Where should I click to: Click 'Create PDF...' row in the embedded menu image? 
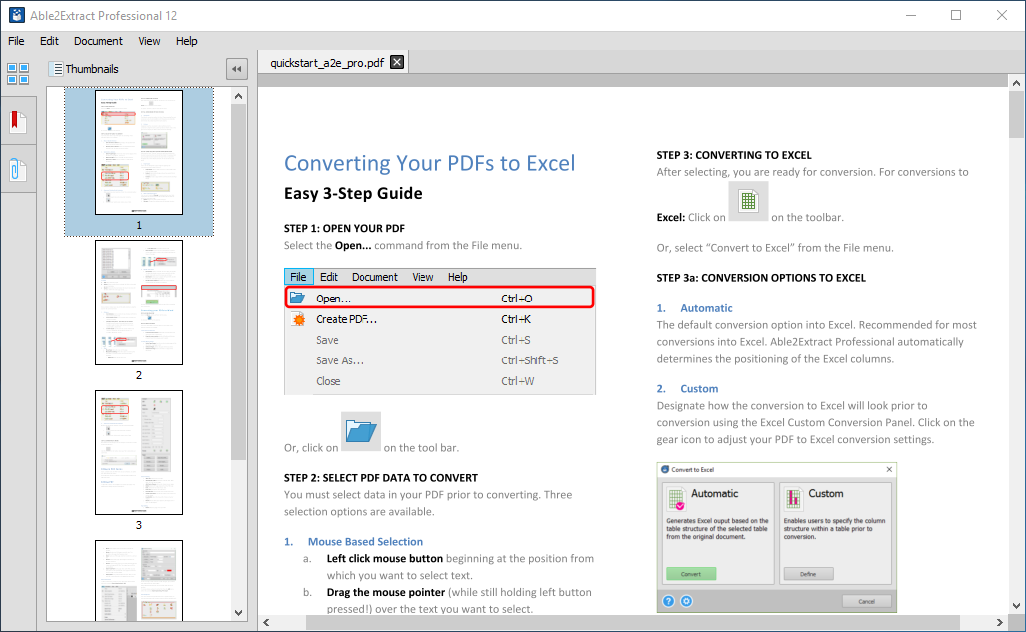point(440,319)
